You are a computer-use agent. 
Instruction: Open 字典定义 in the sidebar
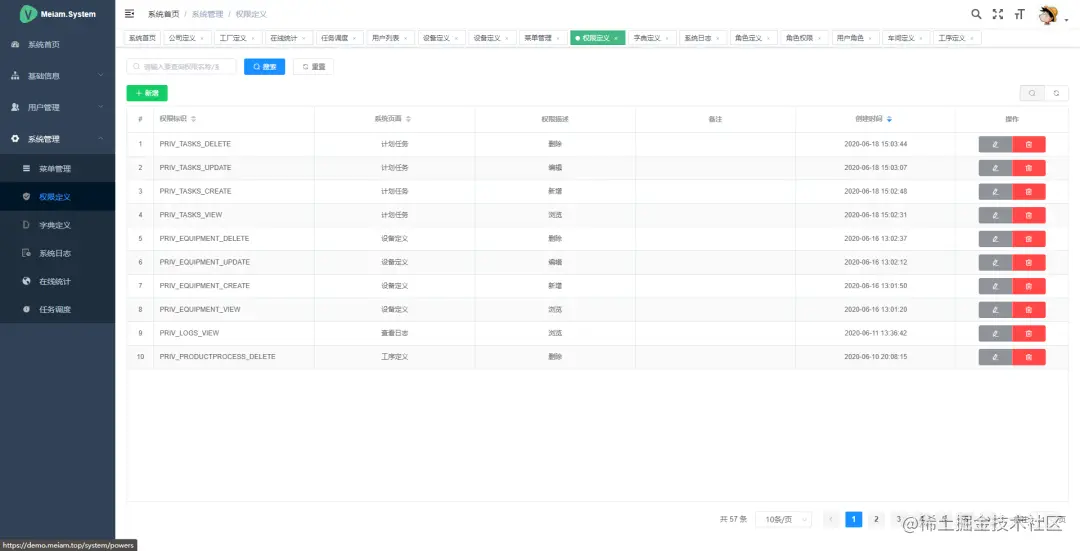[x=58, y=225]
